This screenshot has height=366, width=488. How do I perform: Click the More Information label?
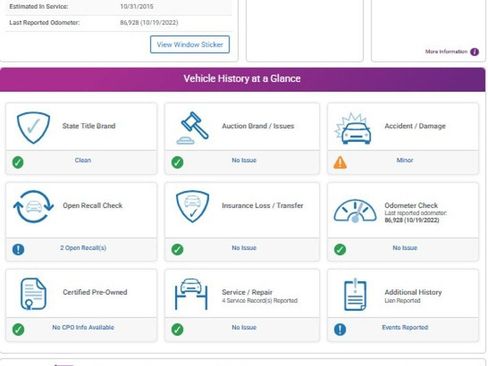(446, 52)
